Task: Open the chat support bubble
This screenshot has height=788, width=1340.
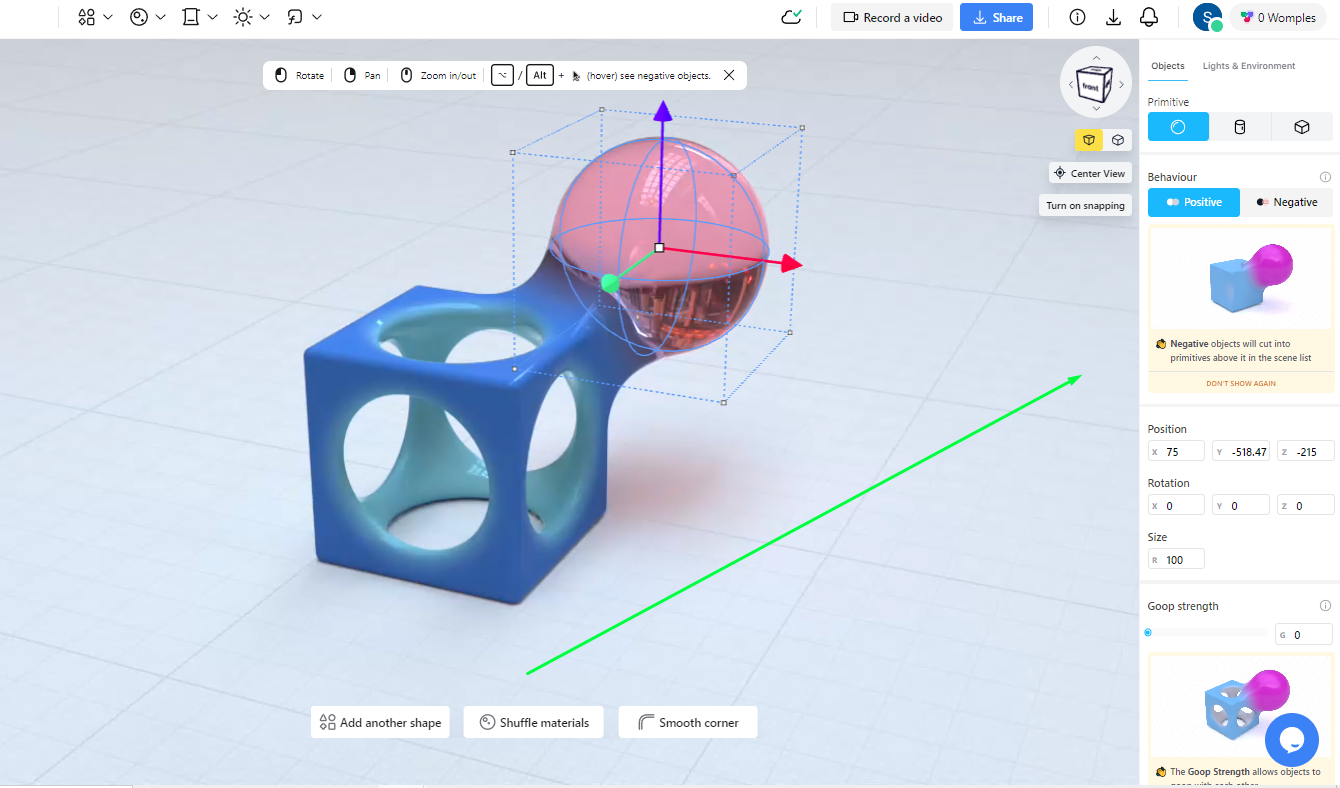Action: (1292, 740)
